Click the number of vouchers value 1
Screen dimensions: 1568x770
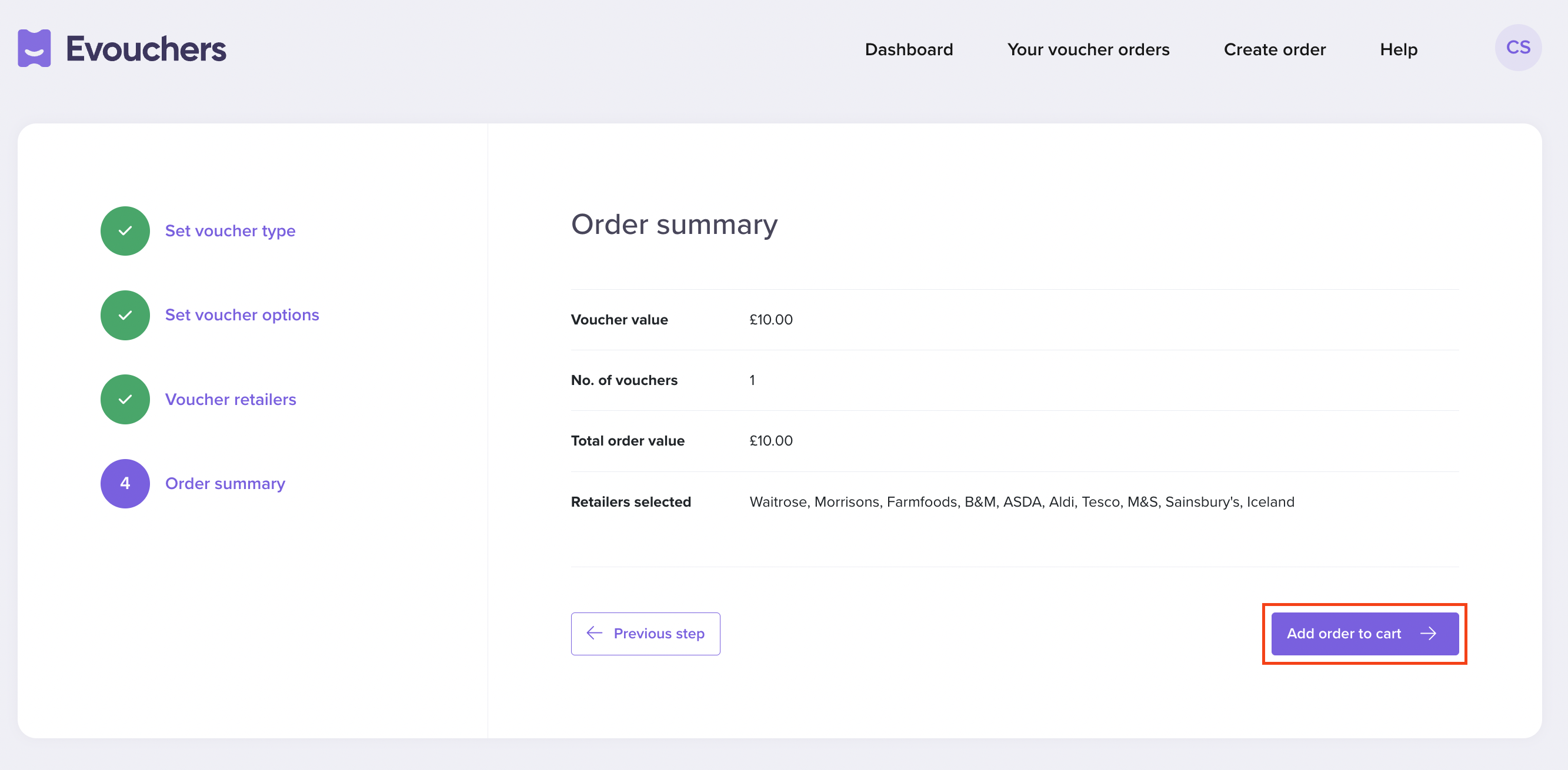(752, 380)
